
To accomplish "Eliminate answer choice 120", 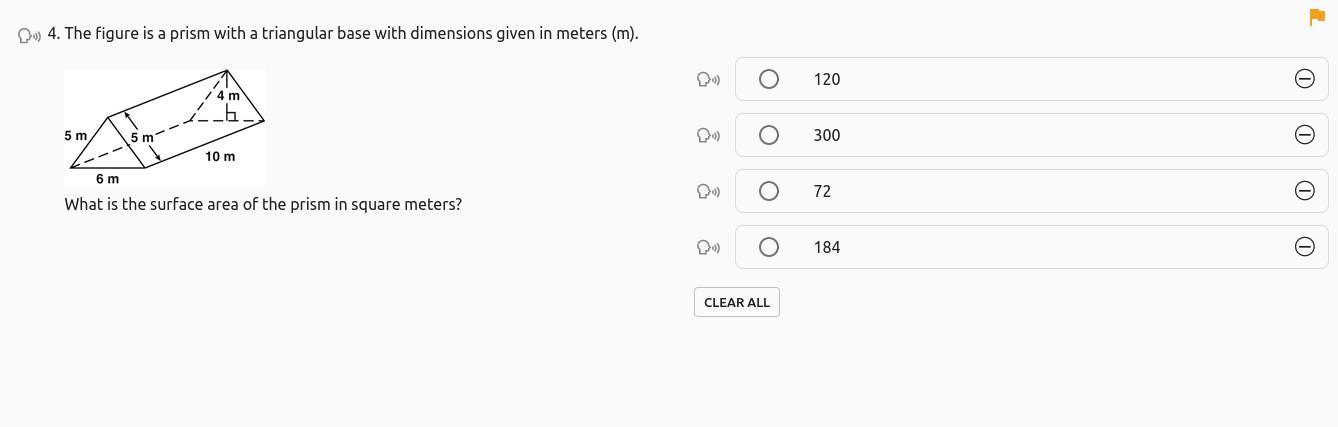I will (1304, 79).
